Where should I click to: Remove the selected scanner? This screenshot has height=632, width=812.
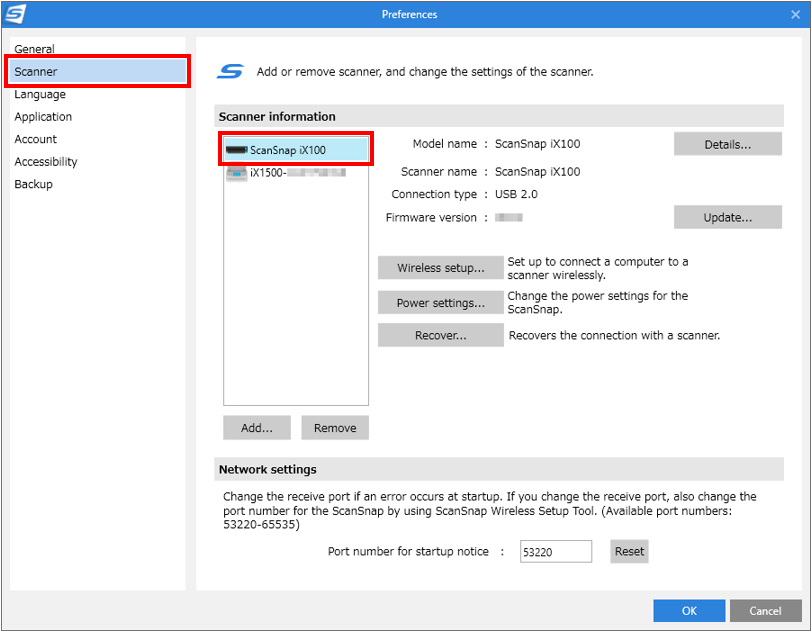(x=335, y=427)
